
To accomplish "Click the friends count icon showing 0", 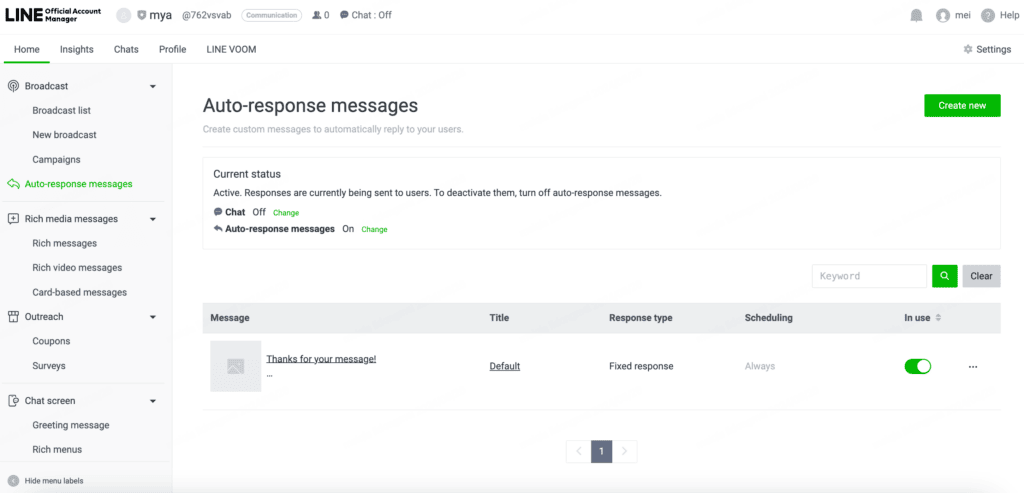I will pyautogui.click(x=317, y=15).
